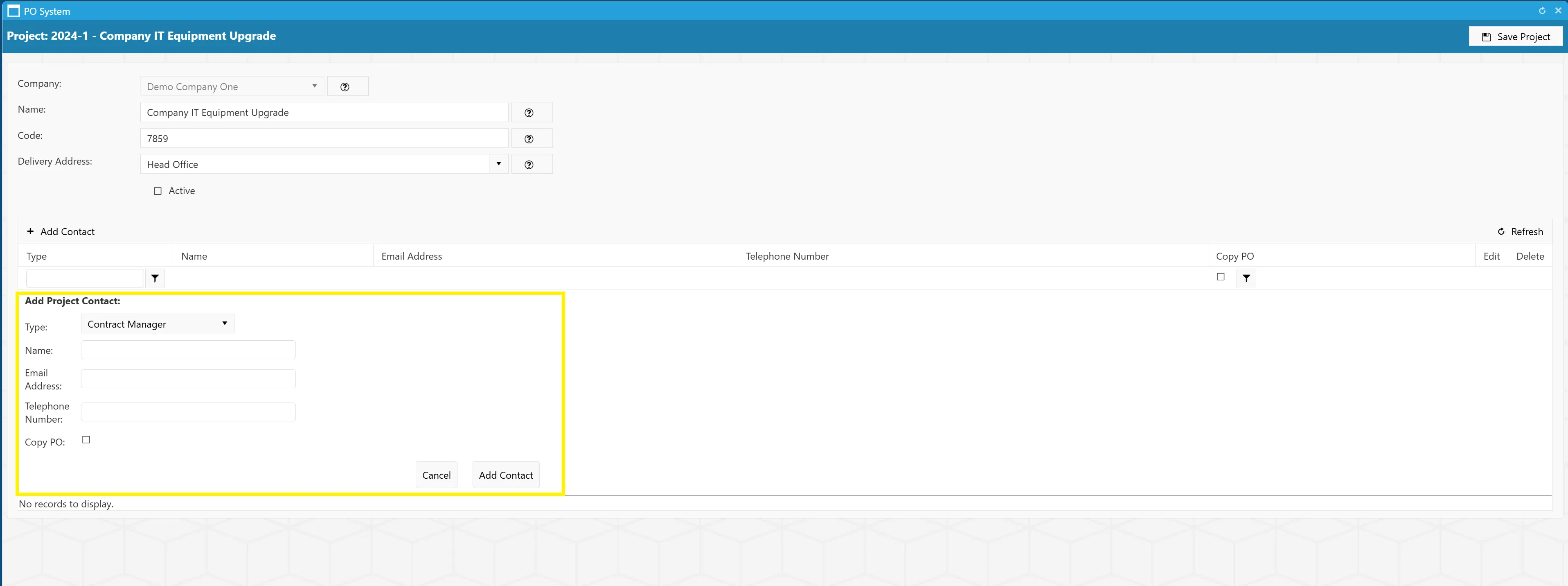Click the contact Telephone Number input field
The width and height of the screenshot is (1568, 586).
point(188,412)
